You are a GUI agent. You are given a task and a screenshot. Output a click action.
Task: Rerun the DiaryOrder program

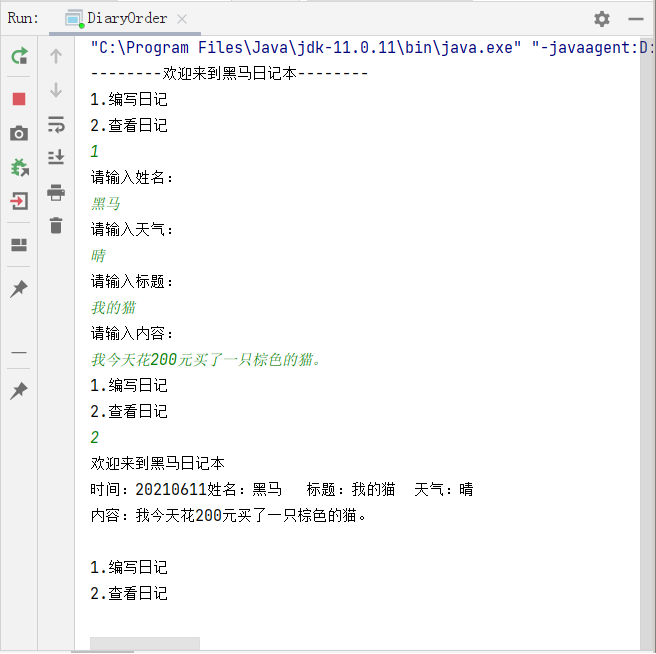click(x=19, y=57)
